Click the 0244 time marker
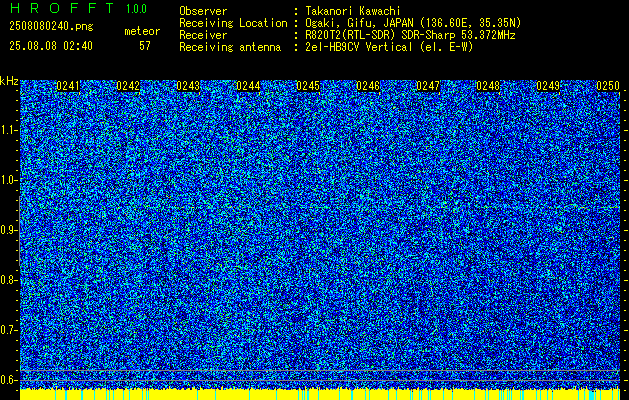The height and width of the screenshot is (400, 629). (248, 86)
